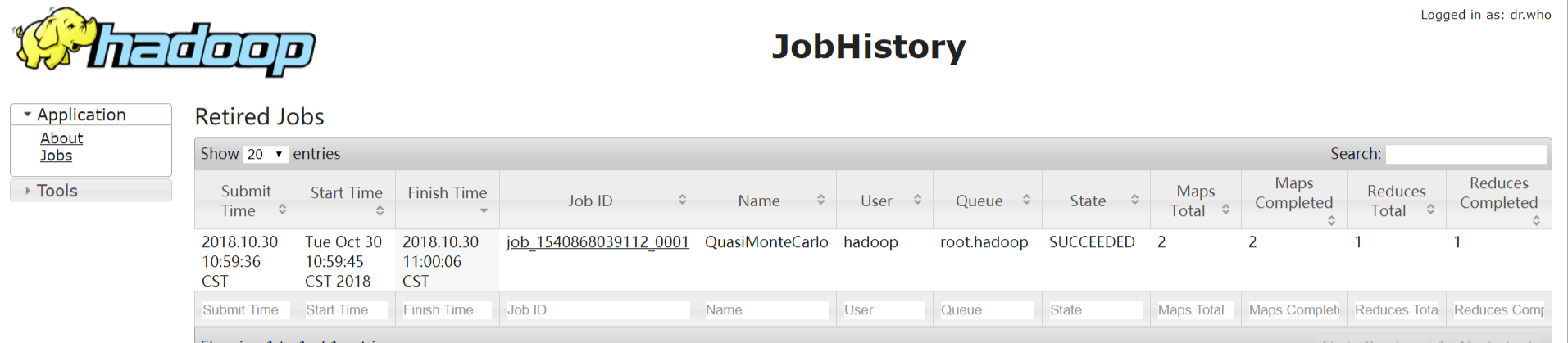Sort by Maps Total column

1196,201
